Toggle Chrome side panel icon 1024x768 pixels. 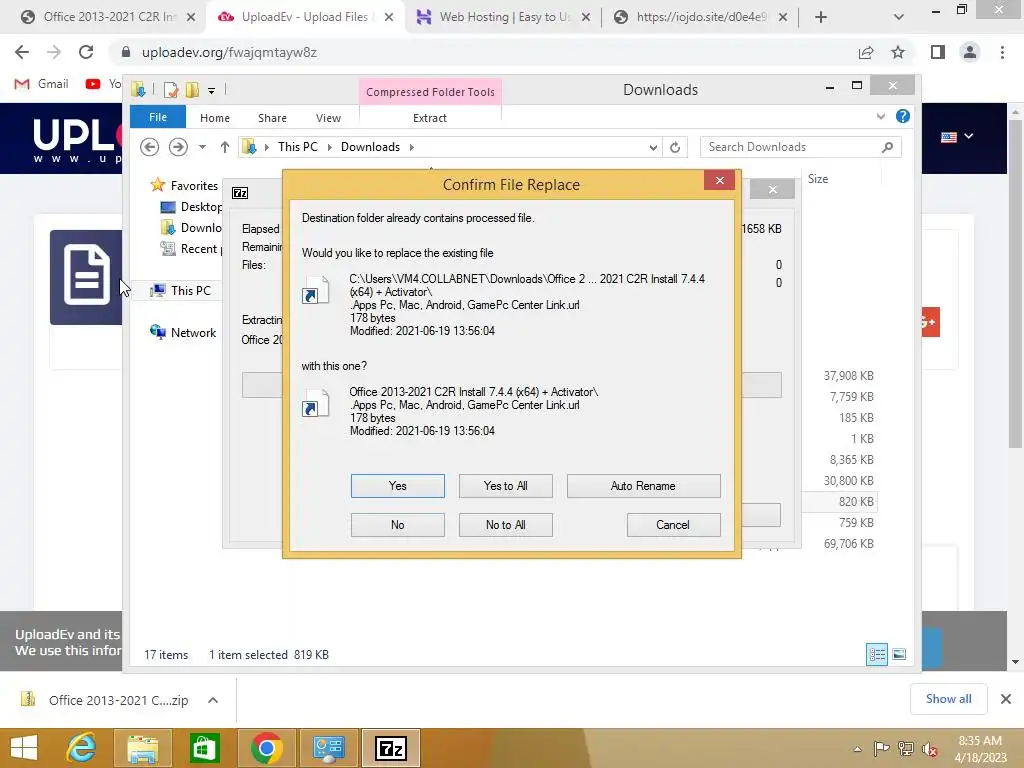(938, 52)
